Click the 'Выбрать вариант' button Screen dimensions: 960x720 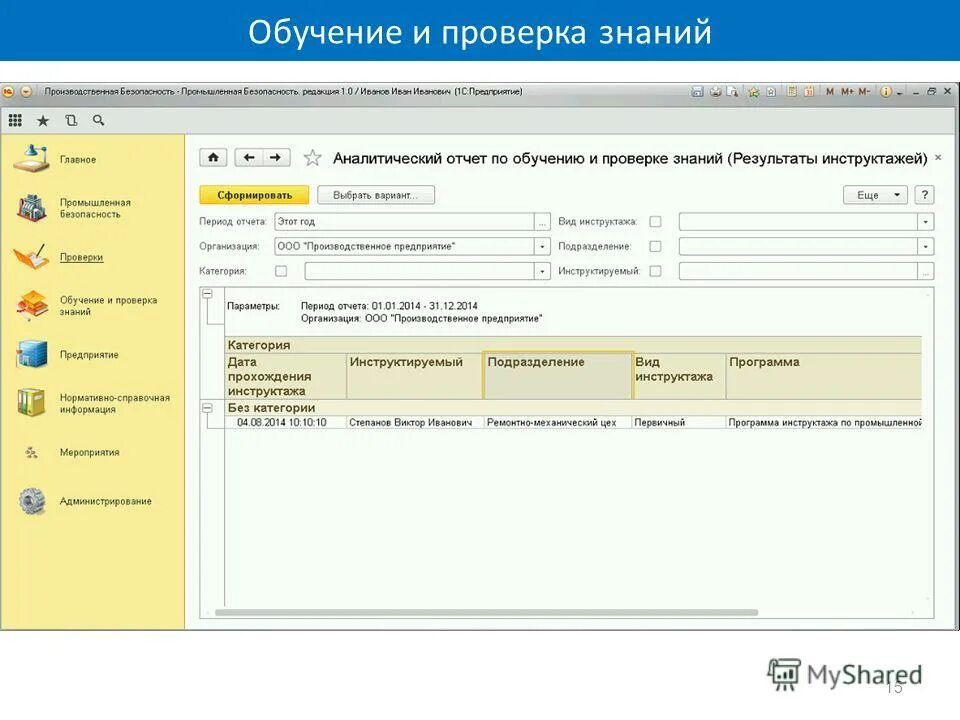[x=375, y=192]
